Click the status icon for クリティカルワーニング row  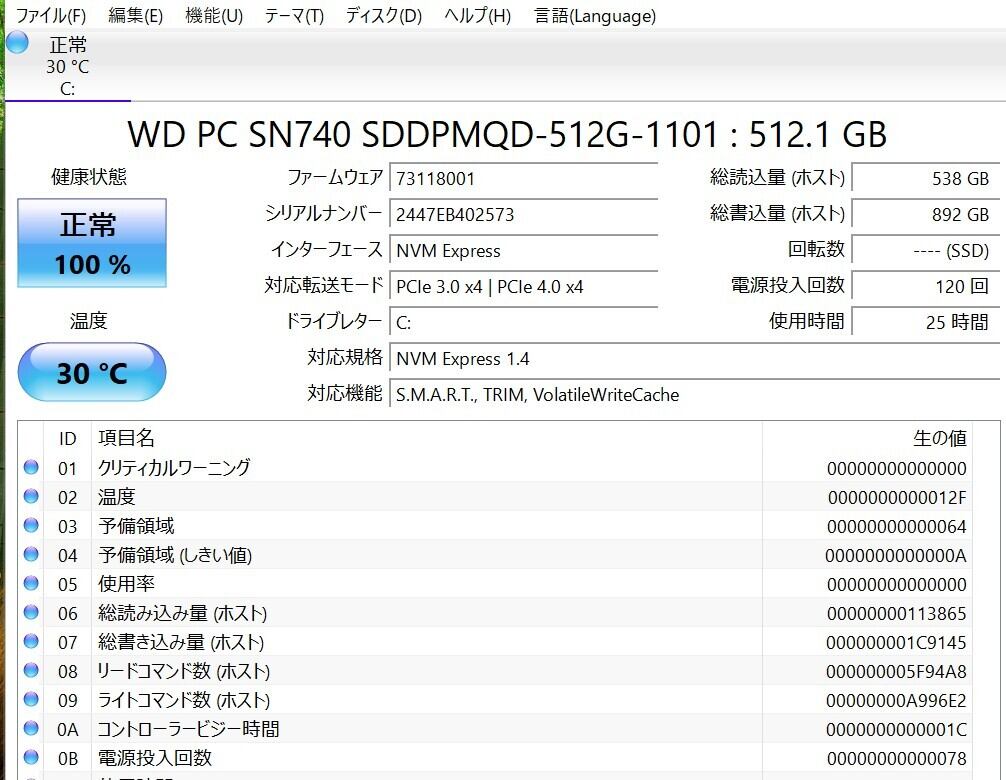pos(31,467)
